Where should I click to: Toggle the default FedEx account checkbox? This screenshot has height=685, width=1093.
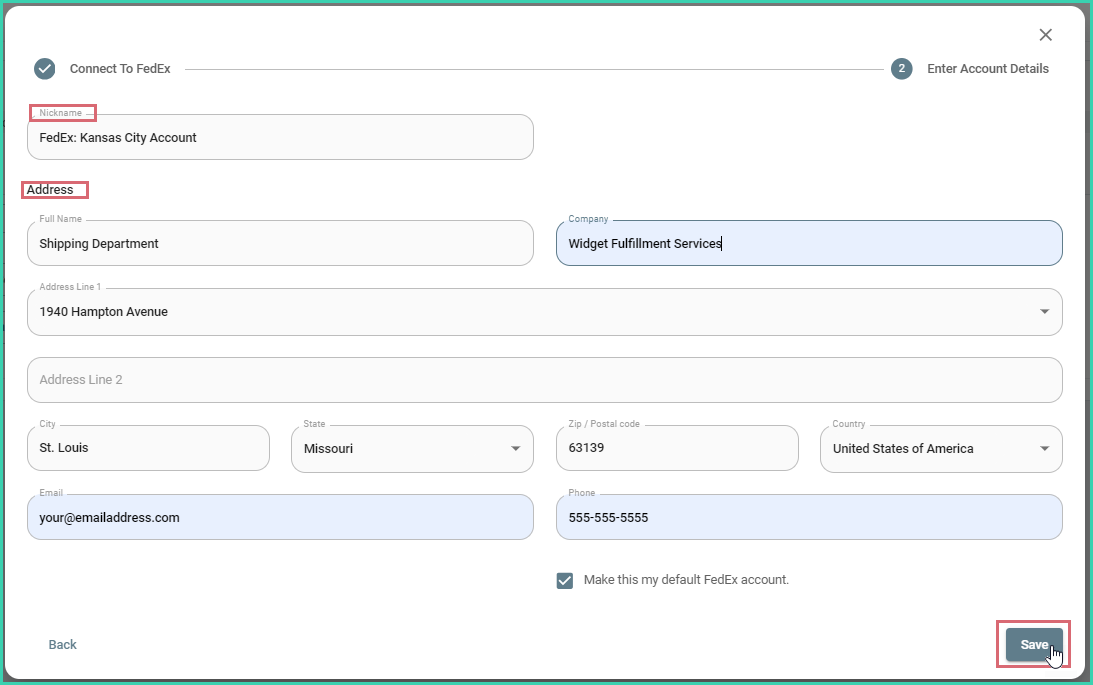pos(564,579)
